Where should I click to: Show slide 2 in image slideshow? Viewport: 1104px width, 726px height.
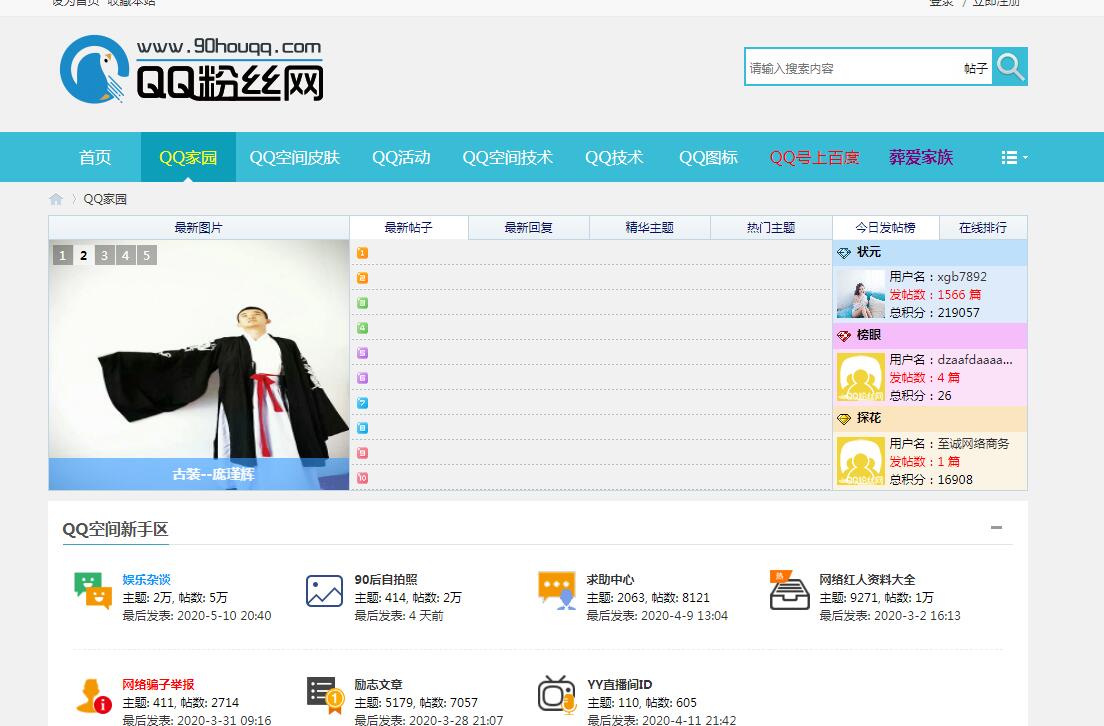[84, 255]
